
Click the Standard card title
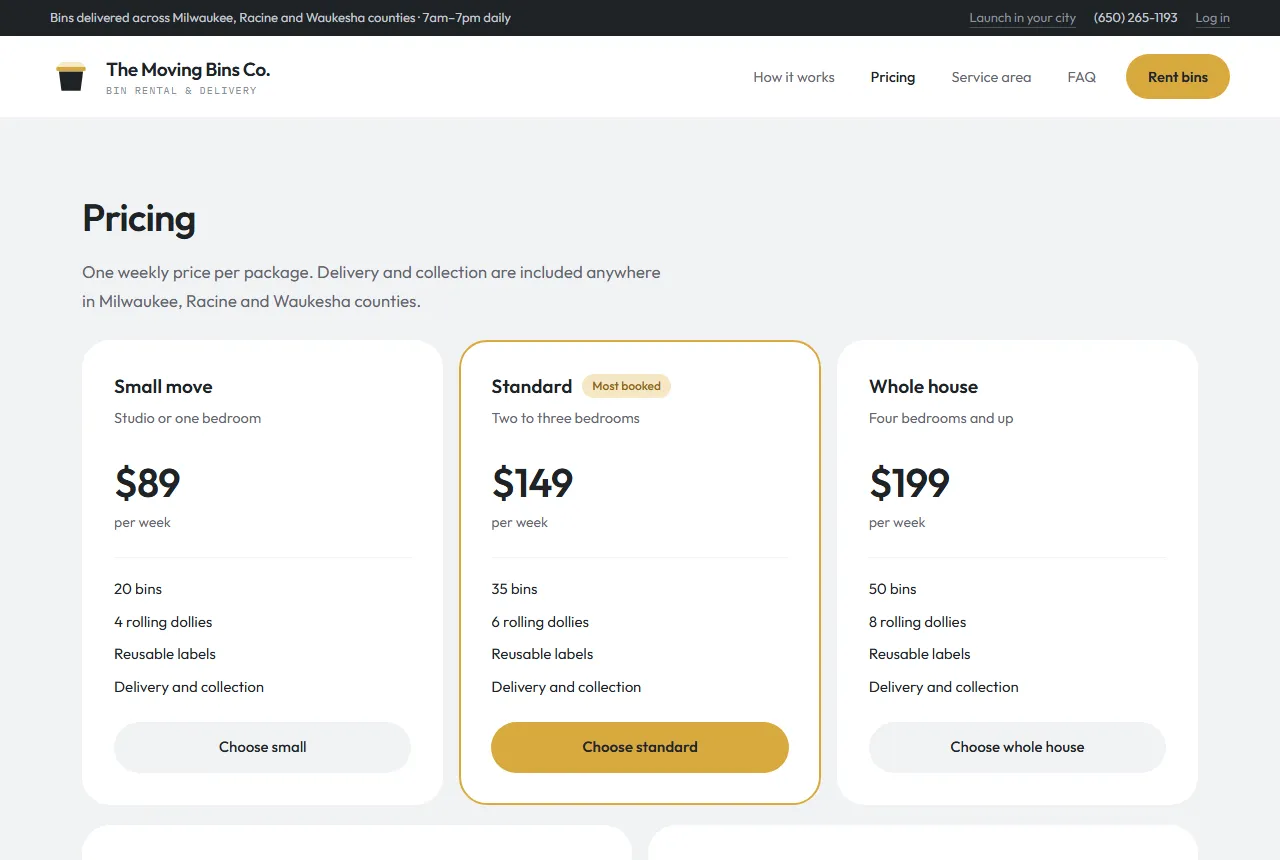532,387
